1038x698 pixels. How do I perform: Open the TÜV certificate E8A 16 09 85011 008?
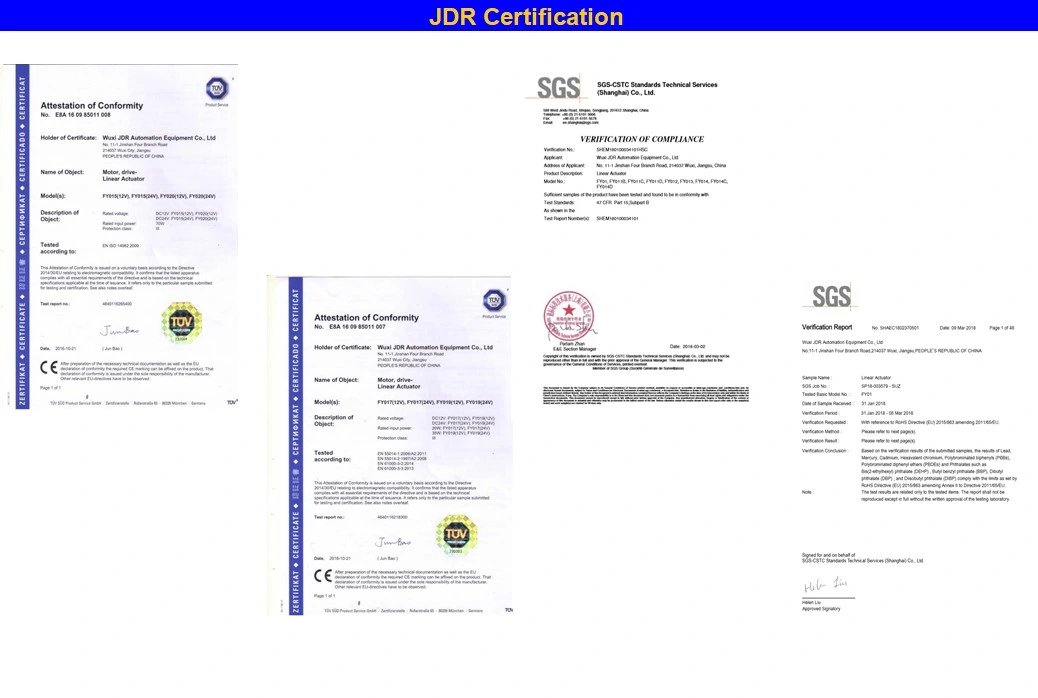coord(120,236)
